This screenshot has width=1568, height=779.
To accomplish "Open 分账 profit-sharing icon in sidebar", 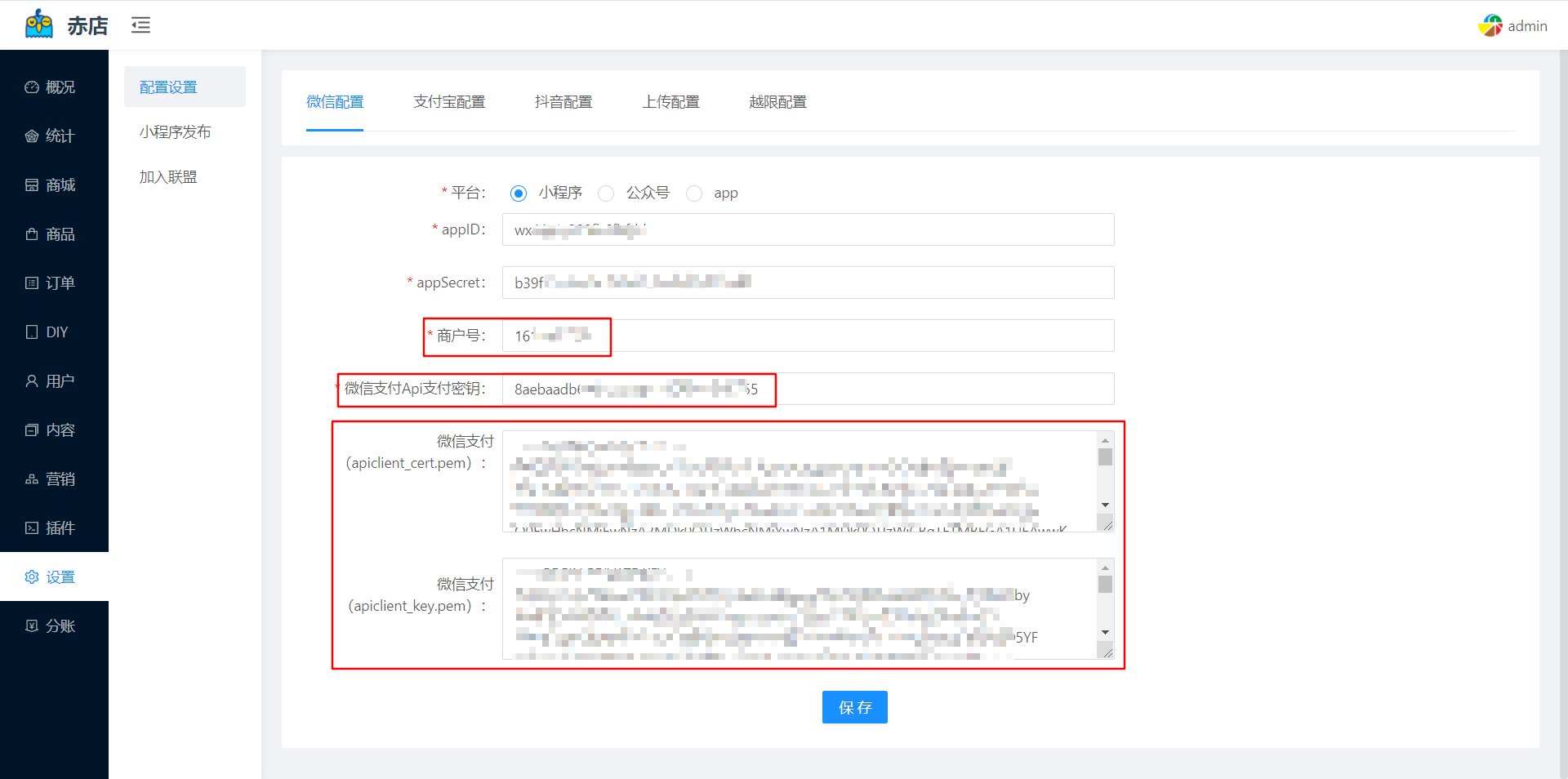I will [x=32, y=626].
